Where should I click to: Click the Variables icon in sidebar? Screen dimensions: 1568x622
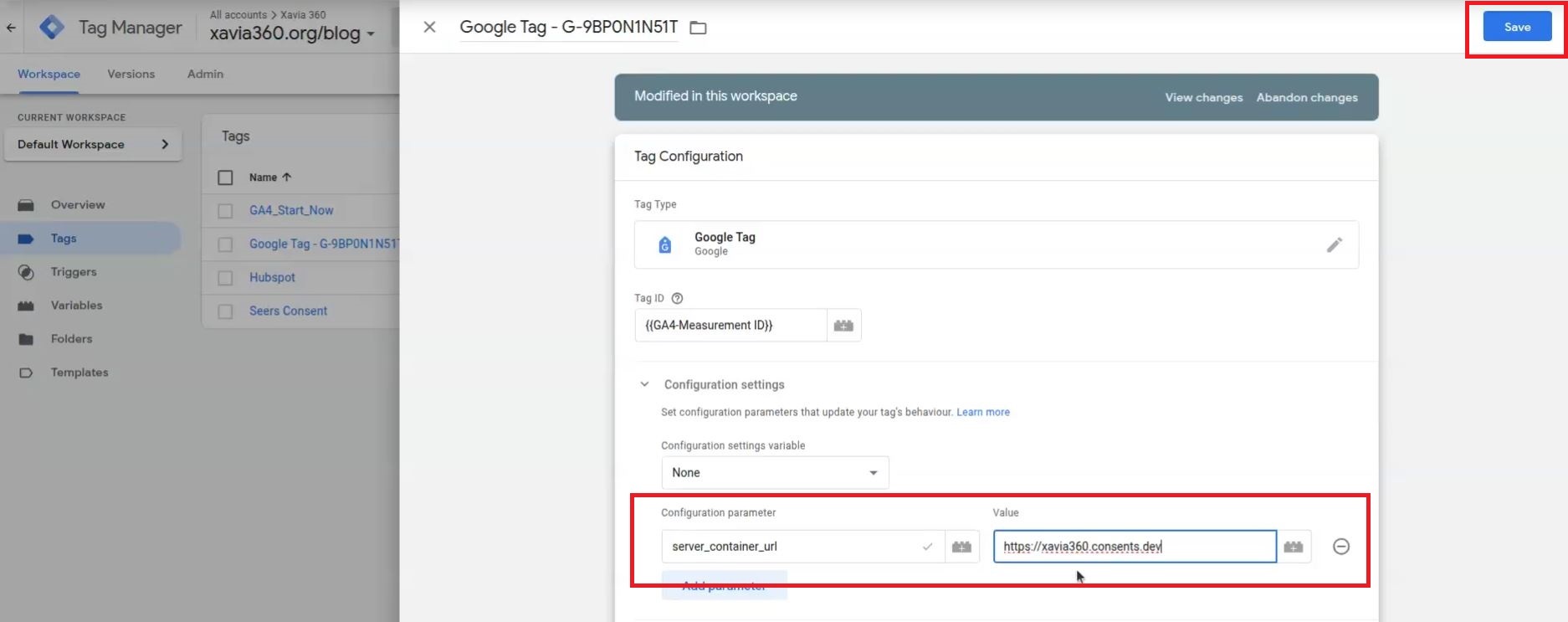[26, 306]
